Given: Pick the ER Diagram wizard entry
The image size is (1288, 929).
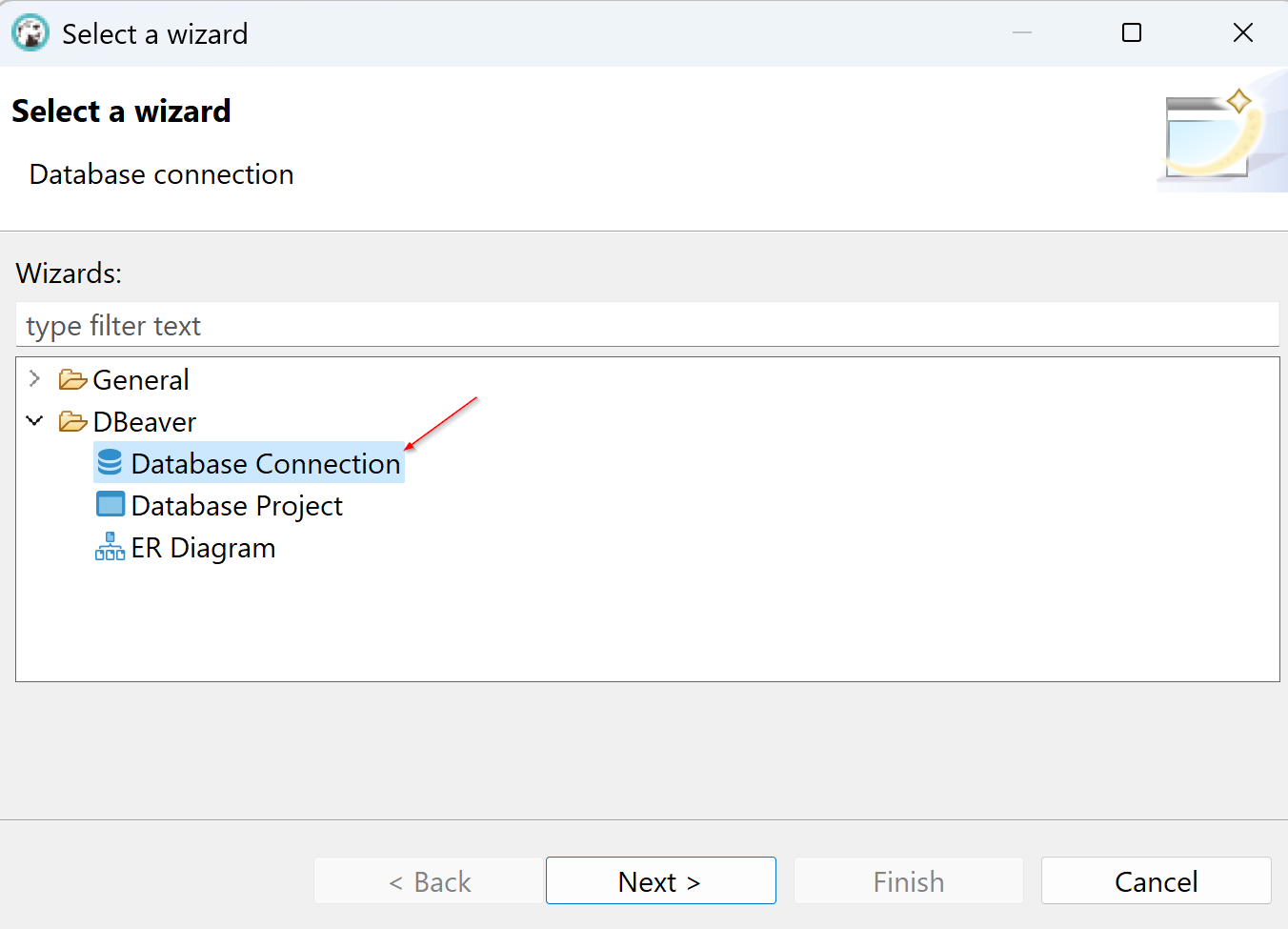Looking at the screenshot, I should [203, 548].
